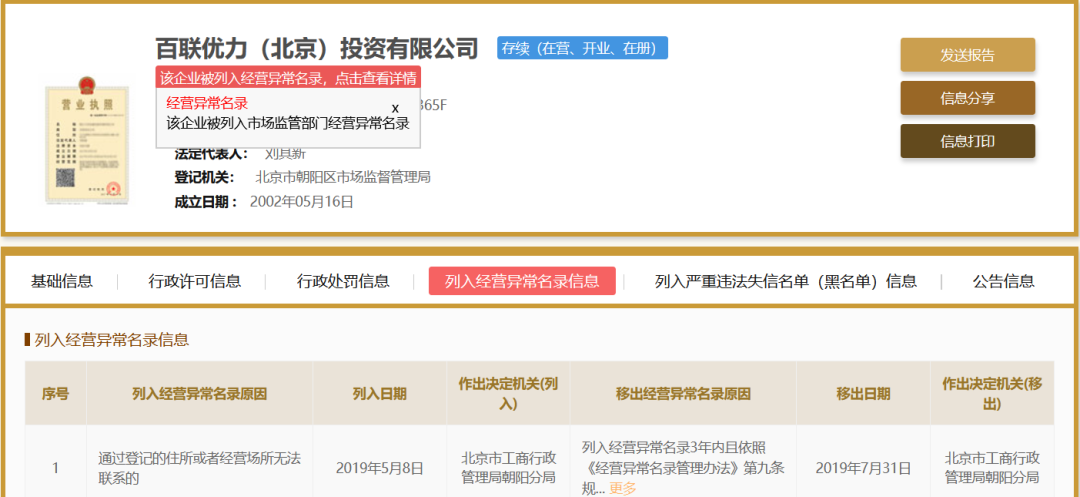Click establishment date 2002年05月16日

point(302,202)
